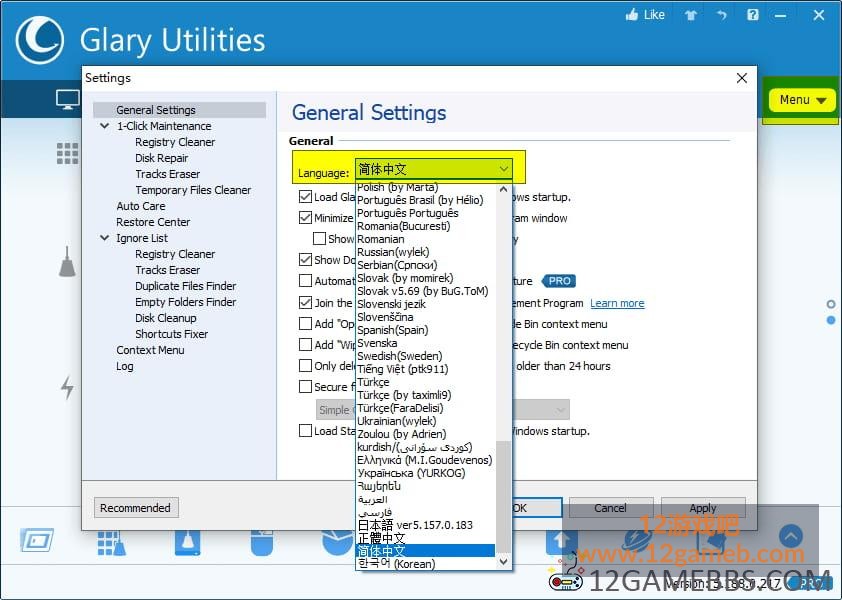This screenshot has width=842, height=600.
Task: Choose Spanish(Spain) from language list
Action: coord(425,330)
